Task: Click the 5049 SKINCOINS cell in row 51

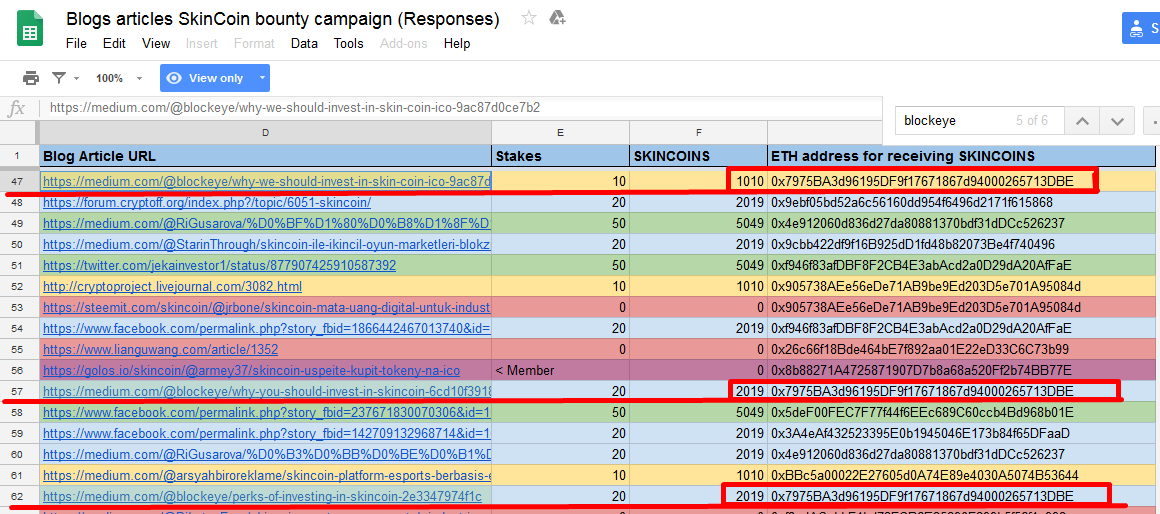Action: (x=698, y=265)
